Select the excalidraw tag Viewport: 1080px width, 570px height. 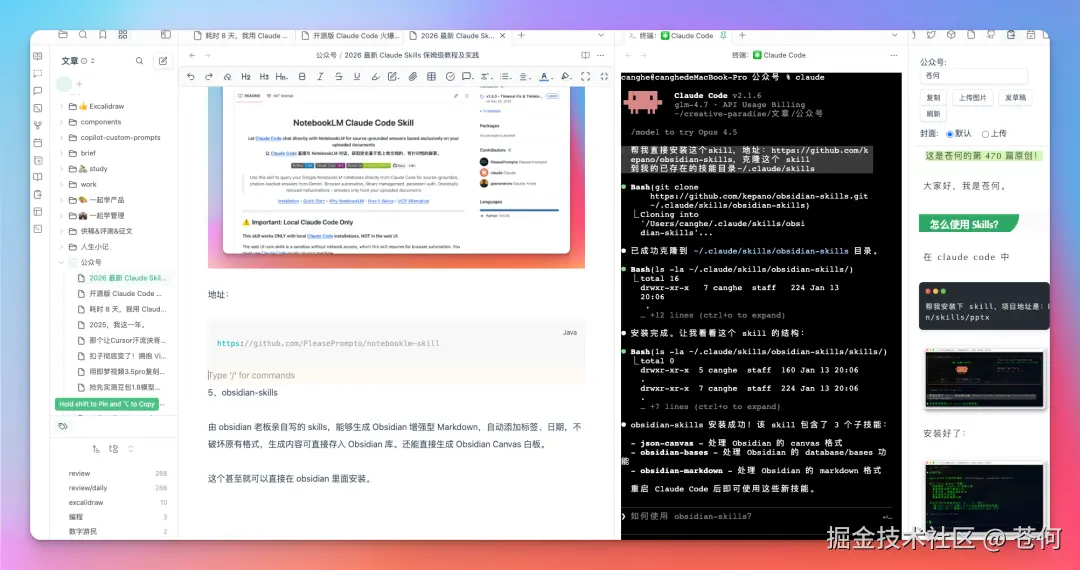86,503
